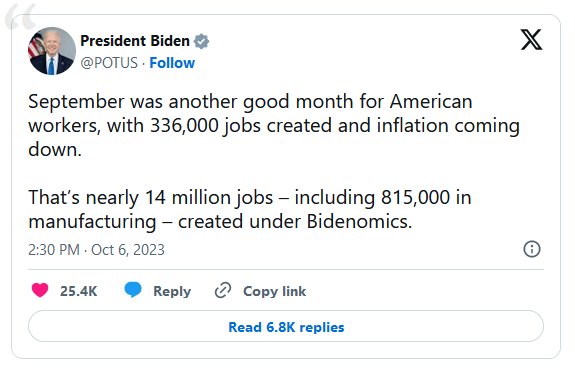
Task: Click the blue verified badge beside President Biden
Action: click(201, 41)
